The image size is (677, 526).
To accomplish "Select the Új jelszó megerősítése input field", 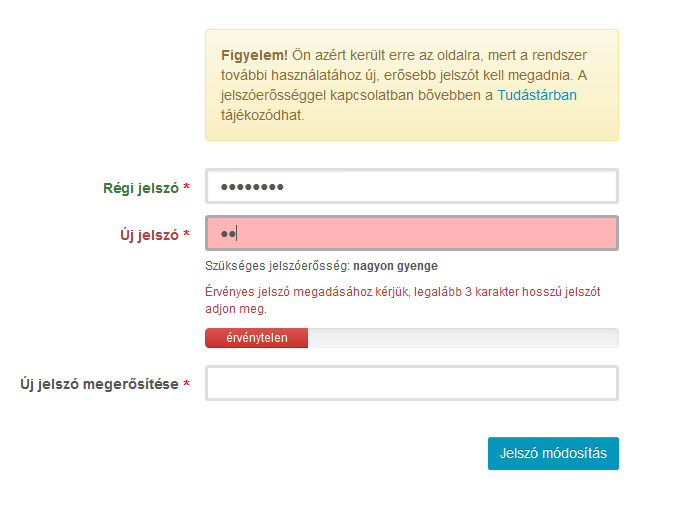I will click(x=411, y=383).
